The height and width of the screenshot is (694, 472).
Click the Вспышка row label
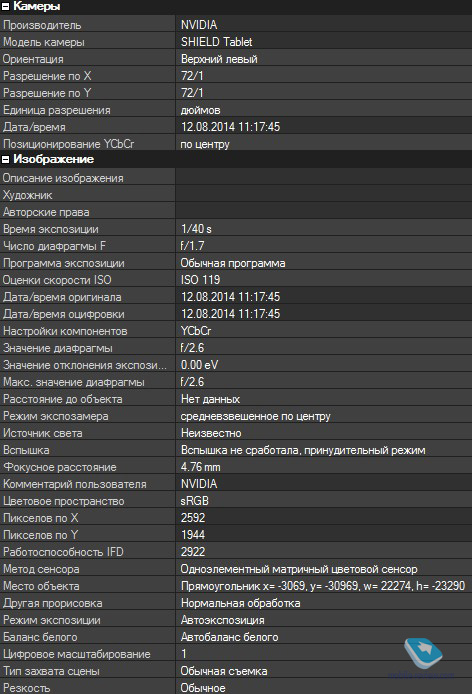[x=26, y=450]
